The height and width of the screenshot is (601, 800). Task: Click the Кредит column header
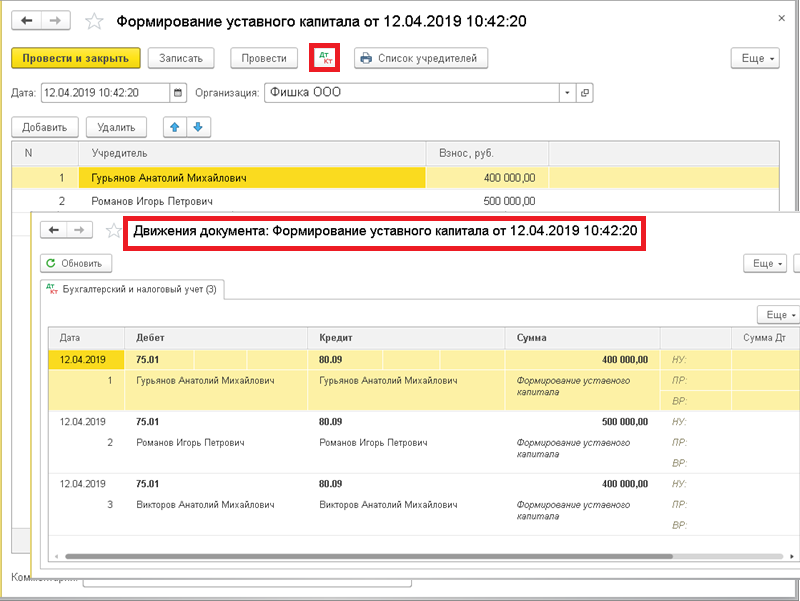406,338
